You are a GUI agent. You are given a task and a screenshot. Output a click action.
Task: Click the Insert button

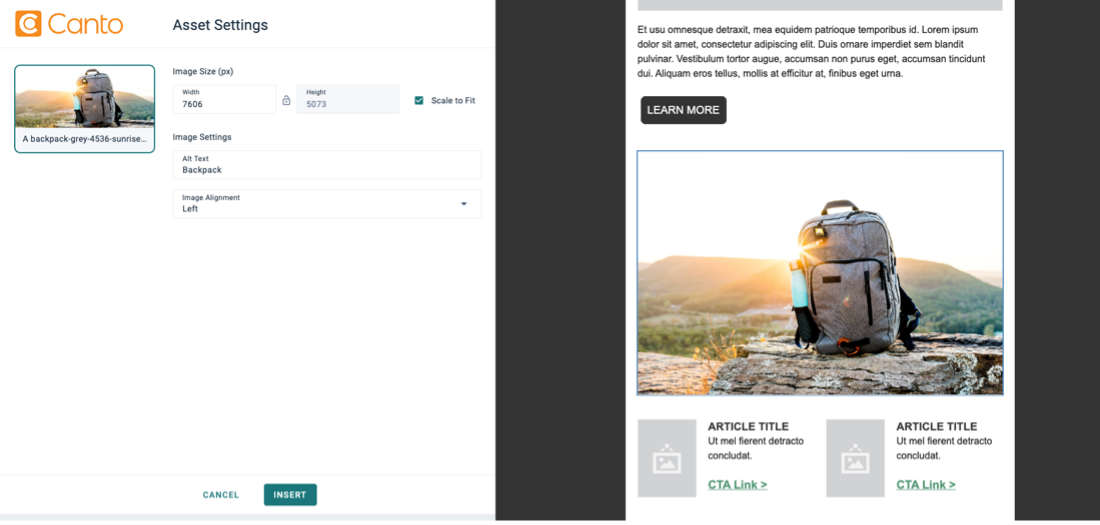290,495
